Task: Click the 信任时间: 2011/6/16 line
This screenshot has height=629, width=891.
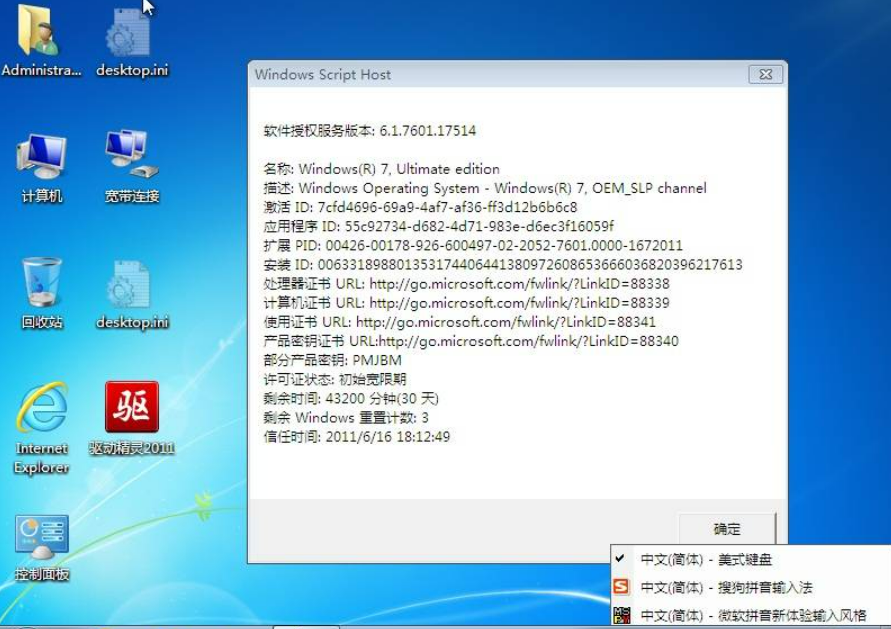Action: (357, 437)
